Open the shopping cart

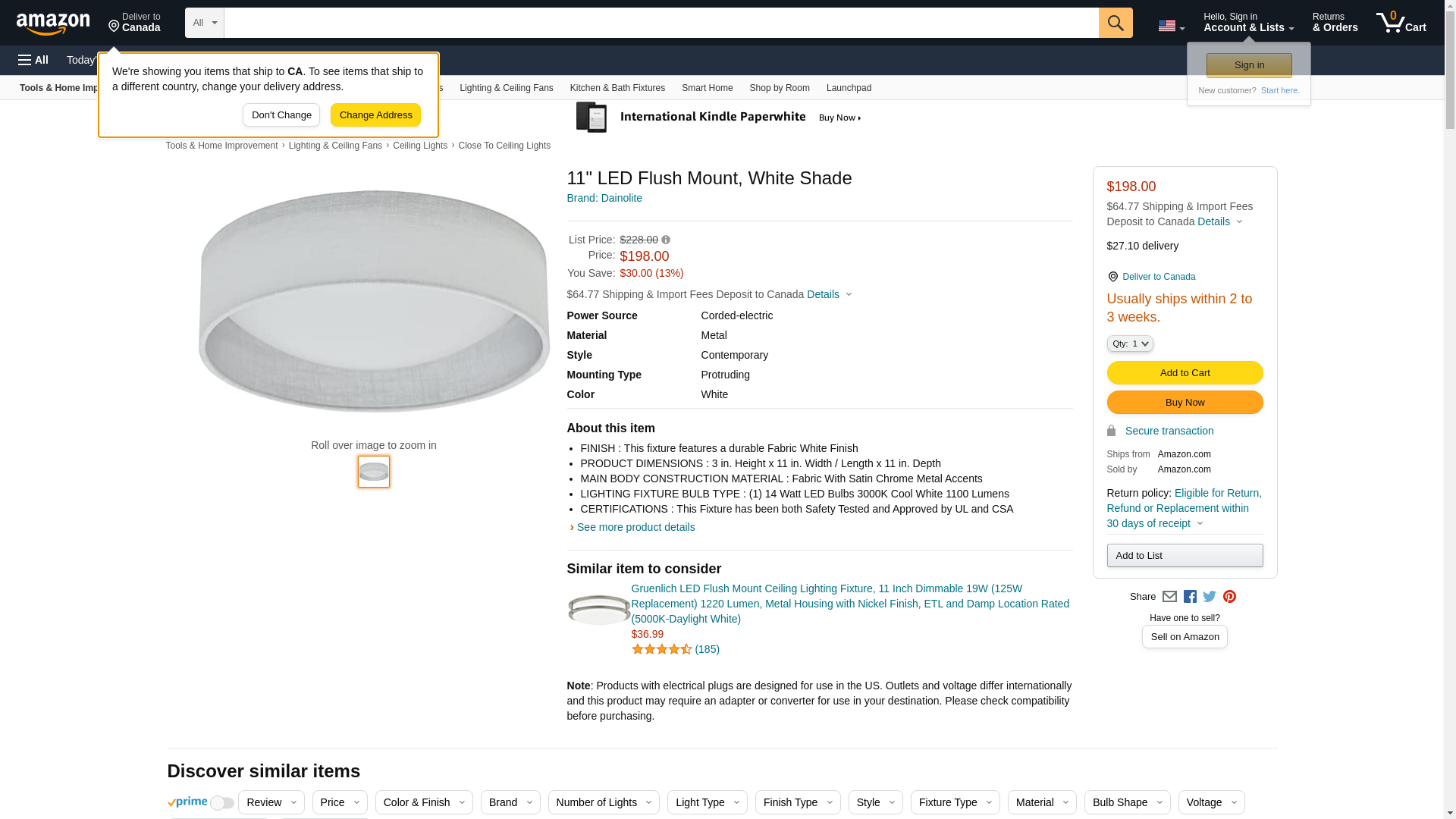point(1401,23)
